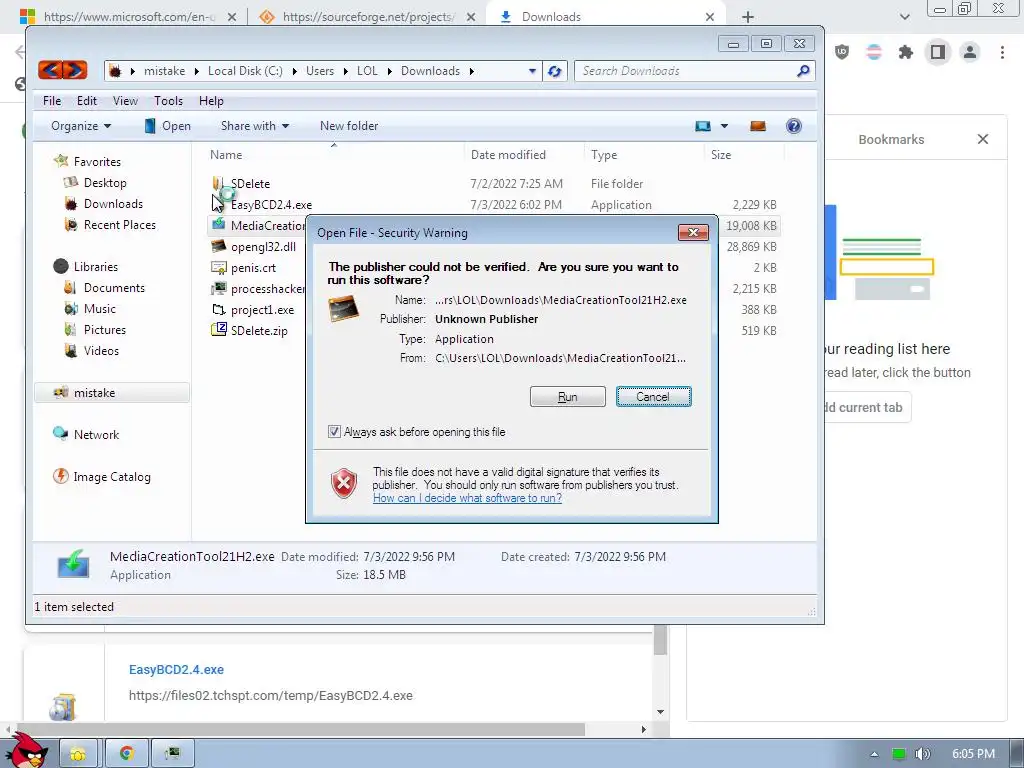
Task: Click the Chrome profile avatar icon
Action: 970,52
